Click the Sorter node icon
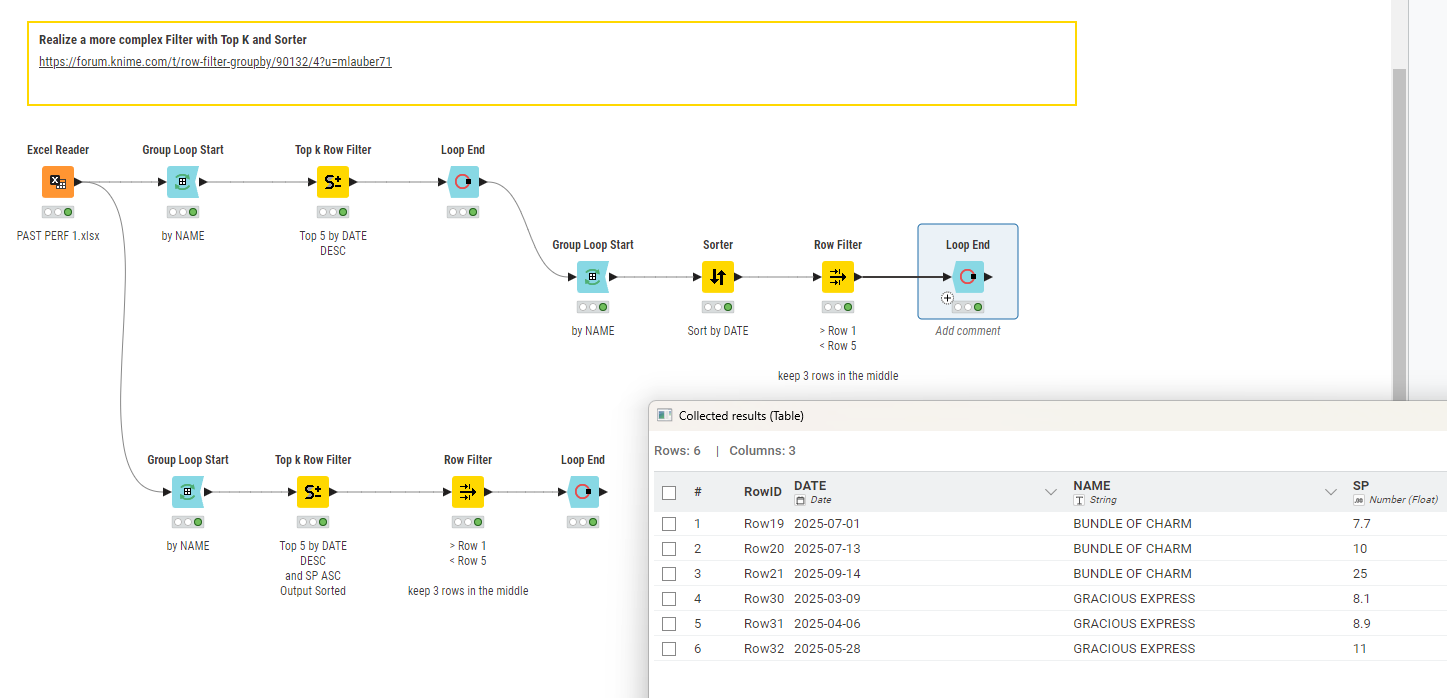This screenshot has width=1447, height=698. (x=717, y=277)
